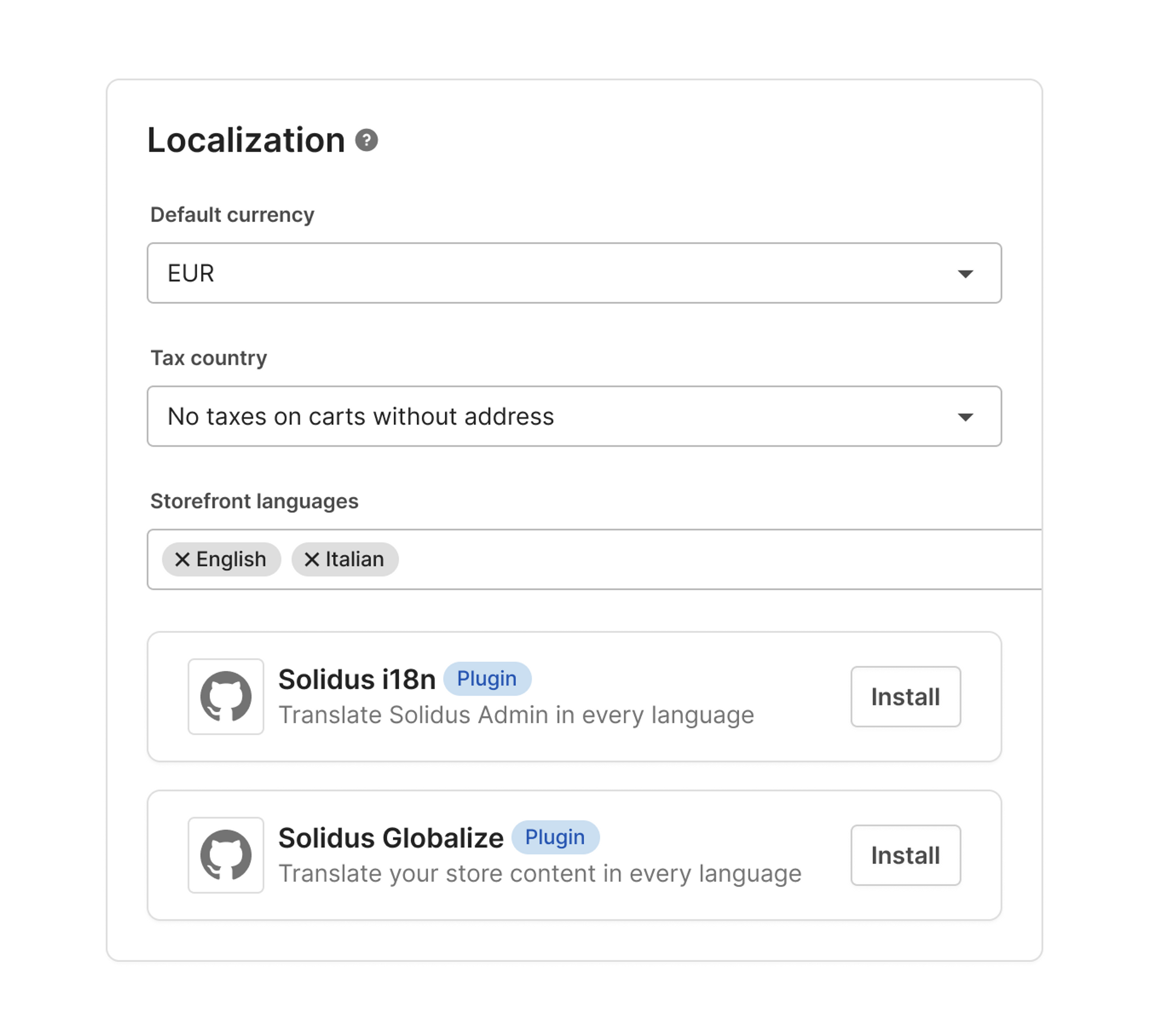Click the help icon beside Localization
Image resolution: width=1176 pixels, height=1023 pixels.
point(366,140)
